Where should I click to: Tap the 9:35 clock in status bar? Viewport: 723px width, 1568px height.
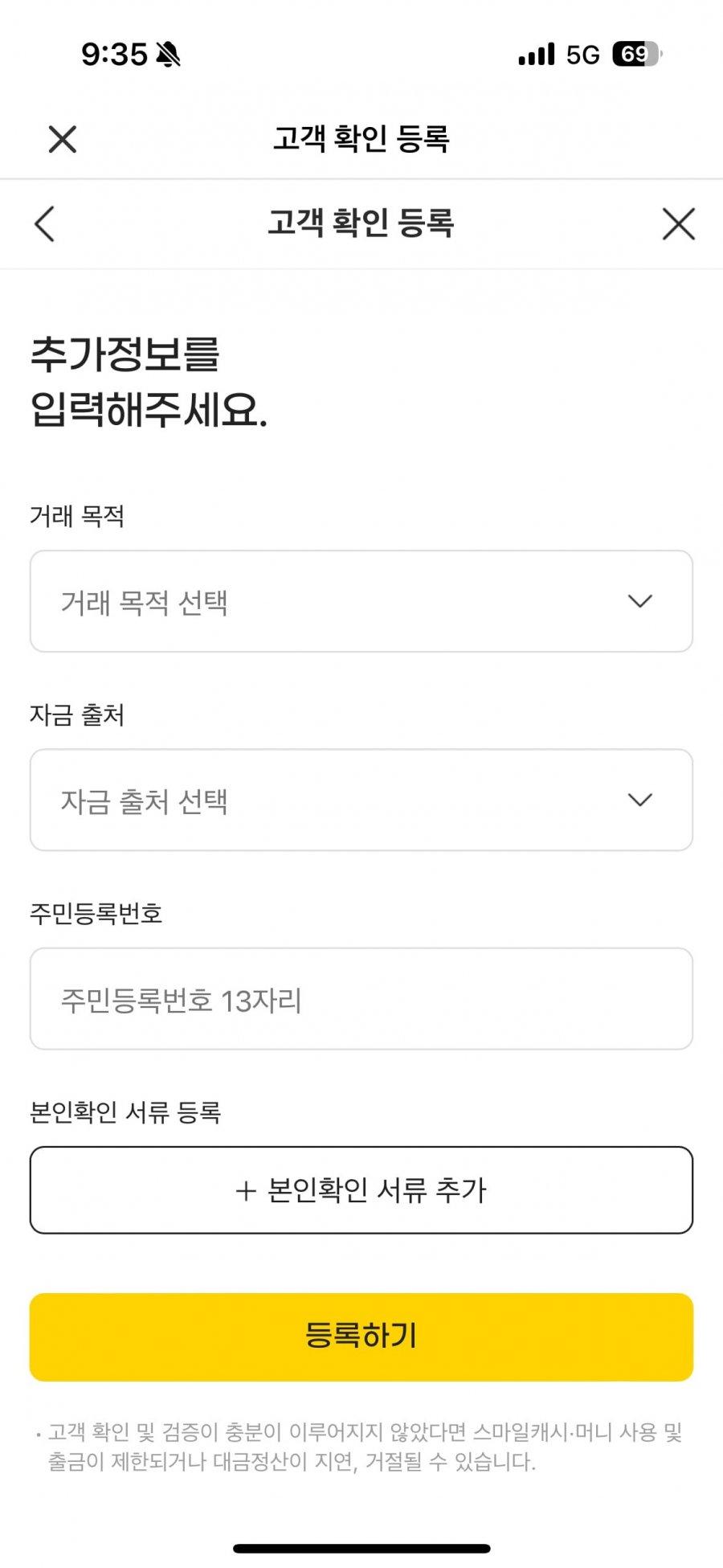(x=114, y=55)
